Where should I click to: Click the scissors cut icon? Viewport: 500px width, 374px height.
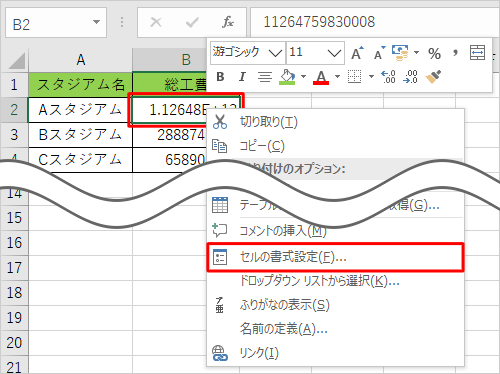tap(220, 122)
